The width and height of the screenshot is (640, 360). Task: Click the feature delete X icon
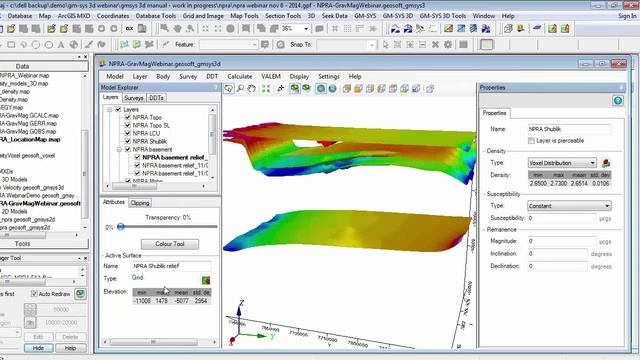tap(435, 44)
